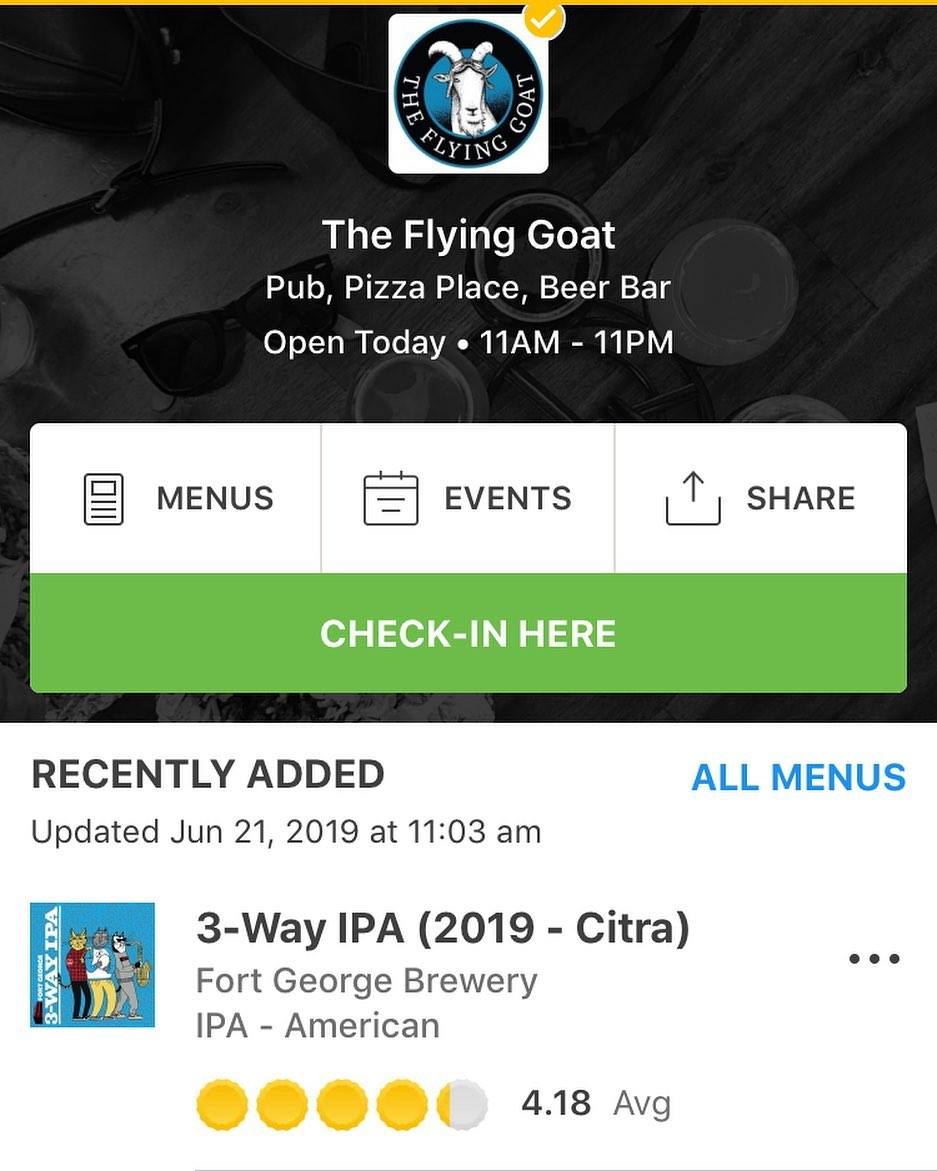The image size is (937, 1171).
Task: Click the first yellow bottle cap rating
Action: pos(222,1105)
